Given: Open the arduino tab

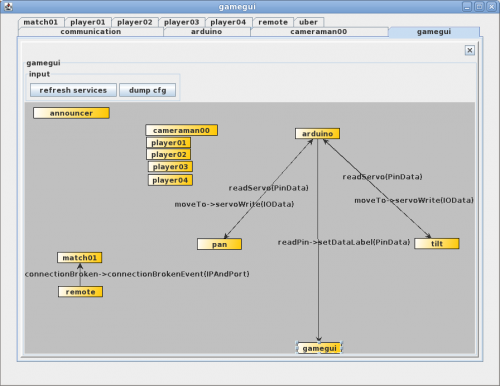Looking at the screenshot, I should pyautogui.click(x=206, y=32).
